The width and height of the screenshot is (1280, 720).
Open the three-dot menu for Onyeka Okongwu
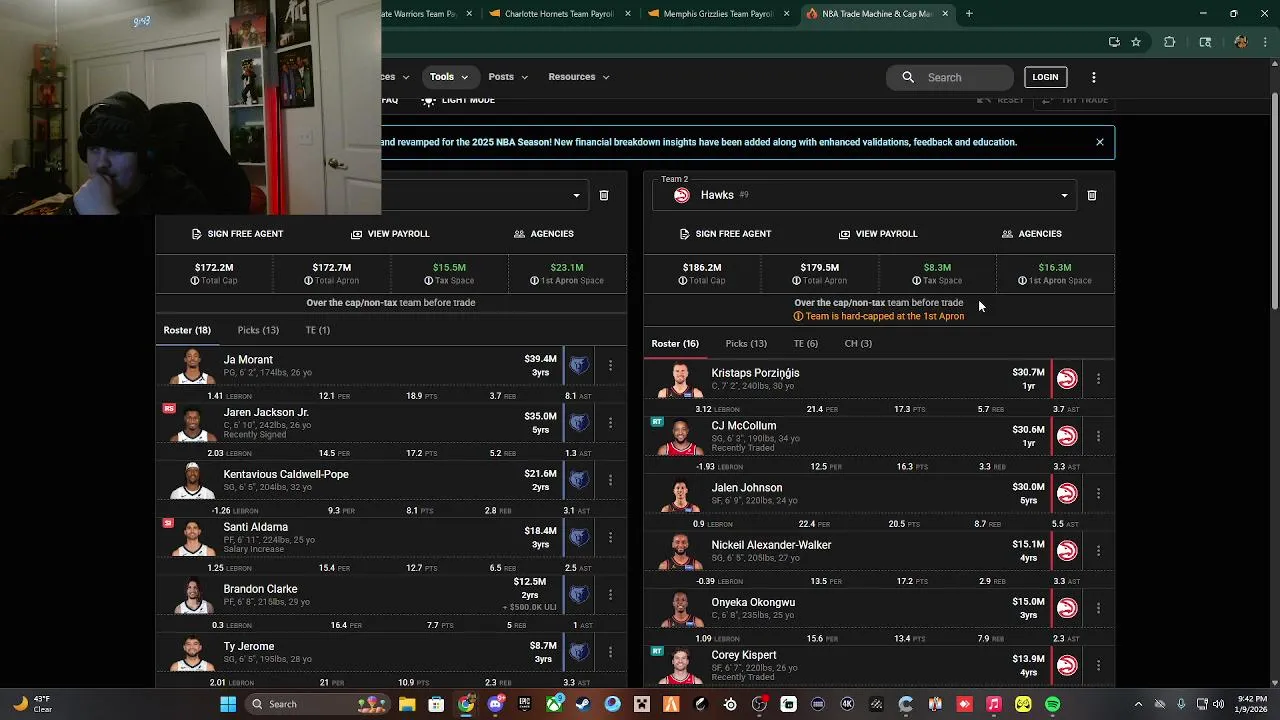click(1098, 608)
